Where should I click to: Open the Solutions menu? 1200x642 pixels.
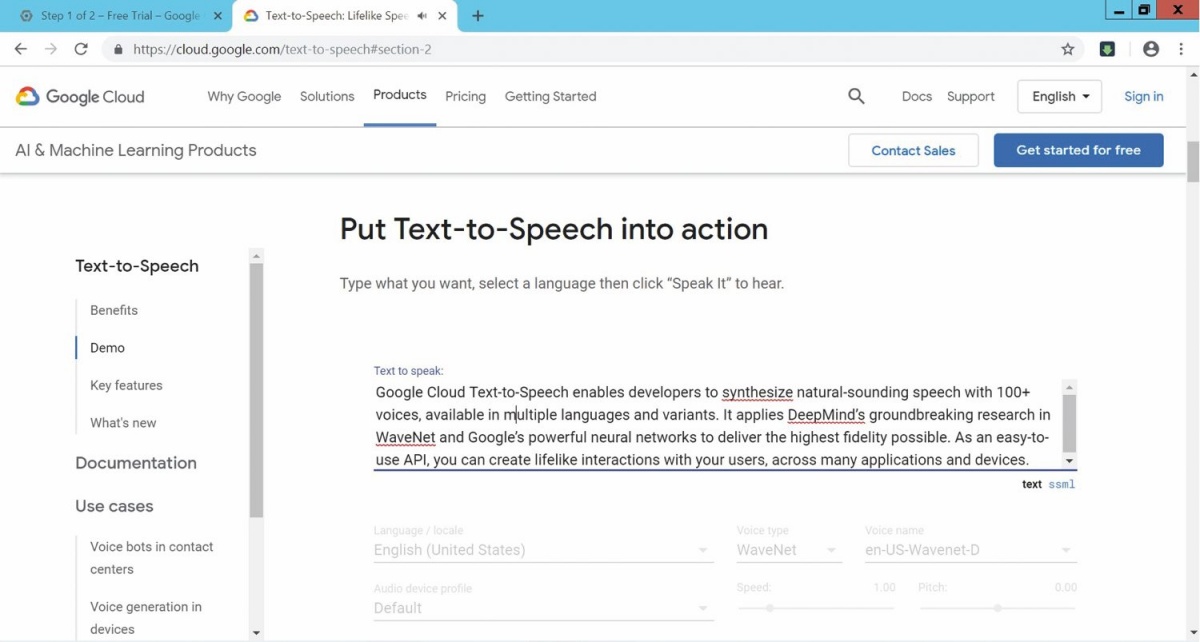327,96
